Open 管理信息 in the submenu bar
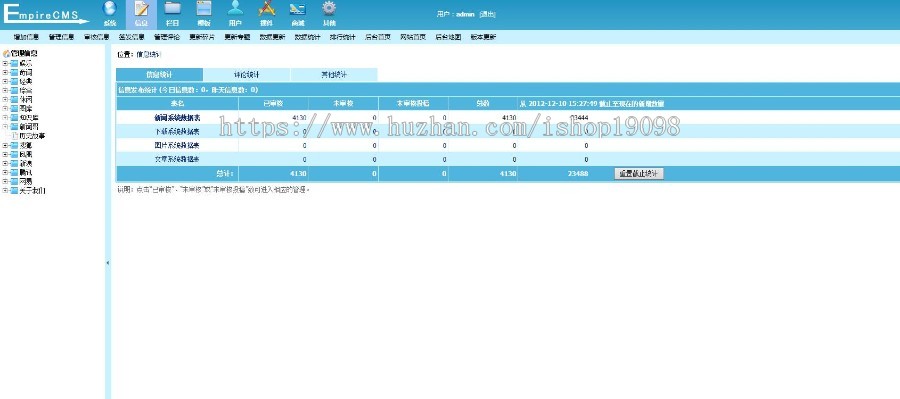Image resolution: width=900 pixels, height=399 pixels. (x=61, y=37)
